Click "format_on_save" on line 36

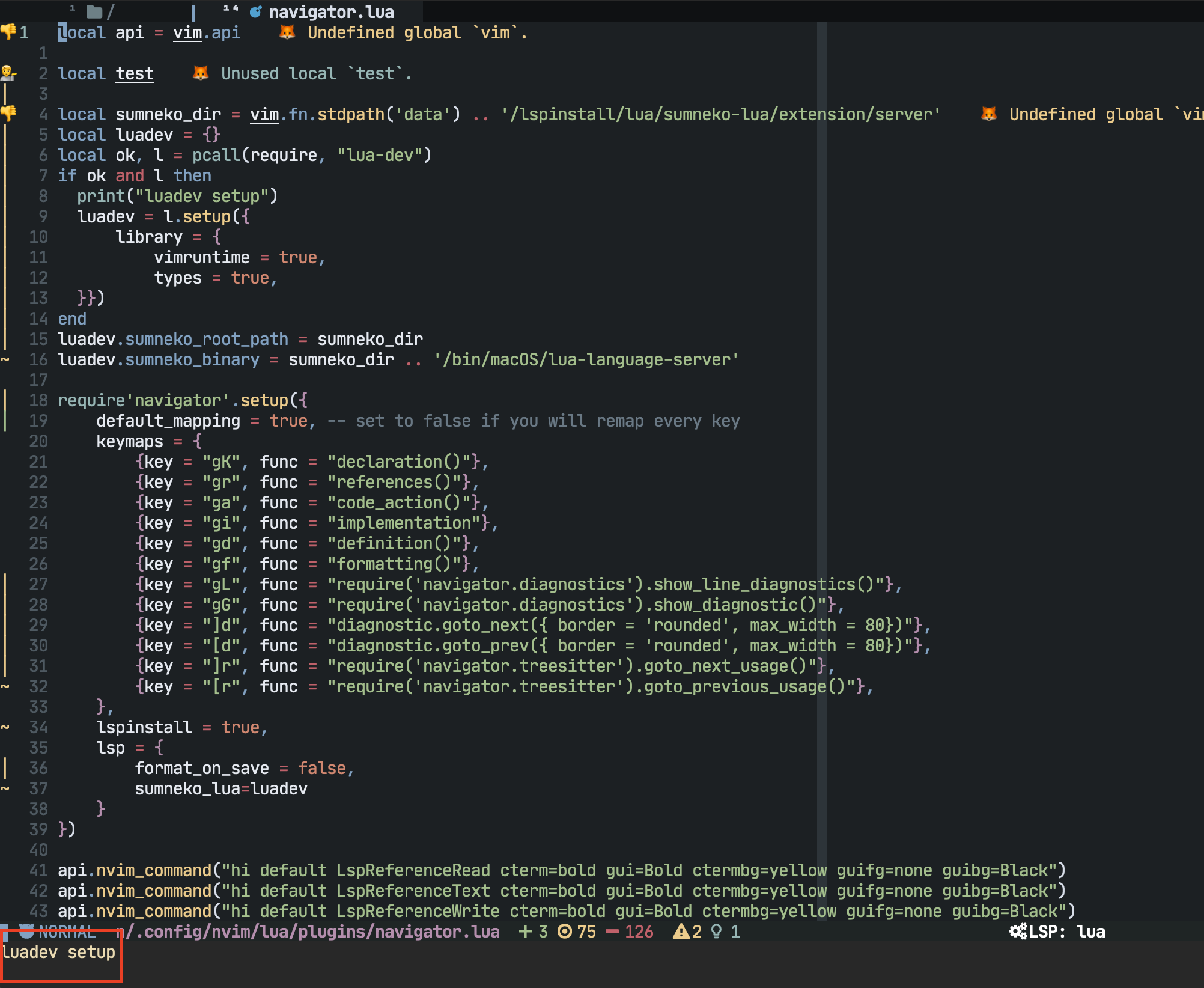pos(202,768)
